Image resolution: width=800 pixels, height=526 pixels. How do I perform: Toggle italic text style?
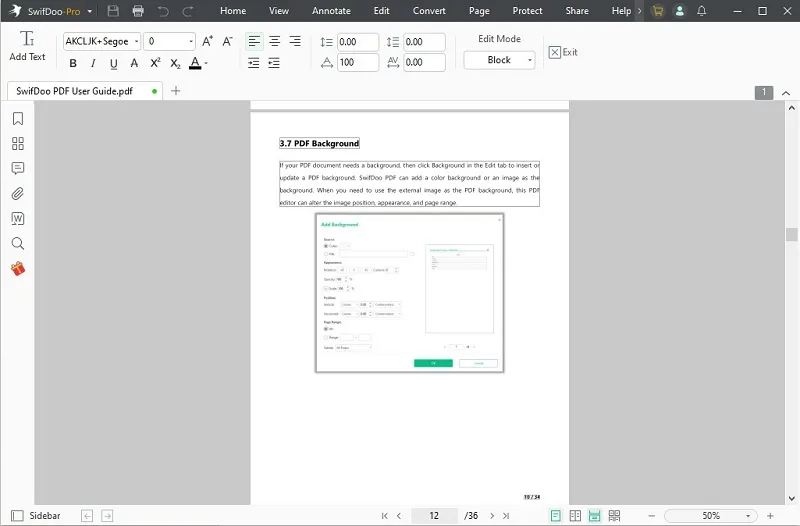click(93, 64)
